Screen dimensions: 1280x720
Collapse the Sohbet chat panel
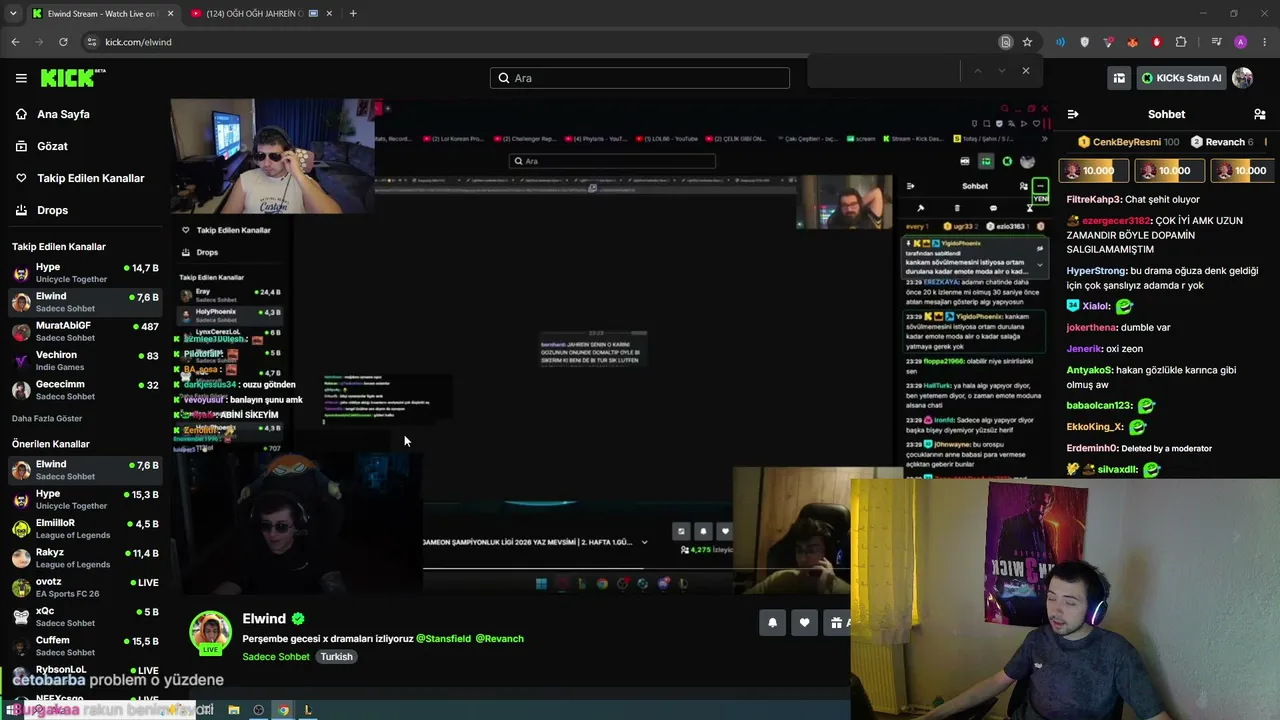(x=1073, y=114)
